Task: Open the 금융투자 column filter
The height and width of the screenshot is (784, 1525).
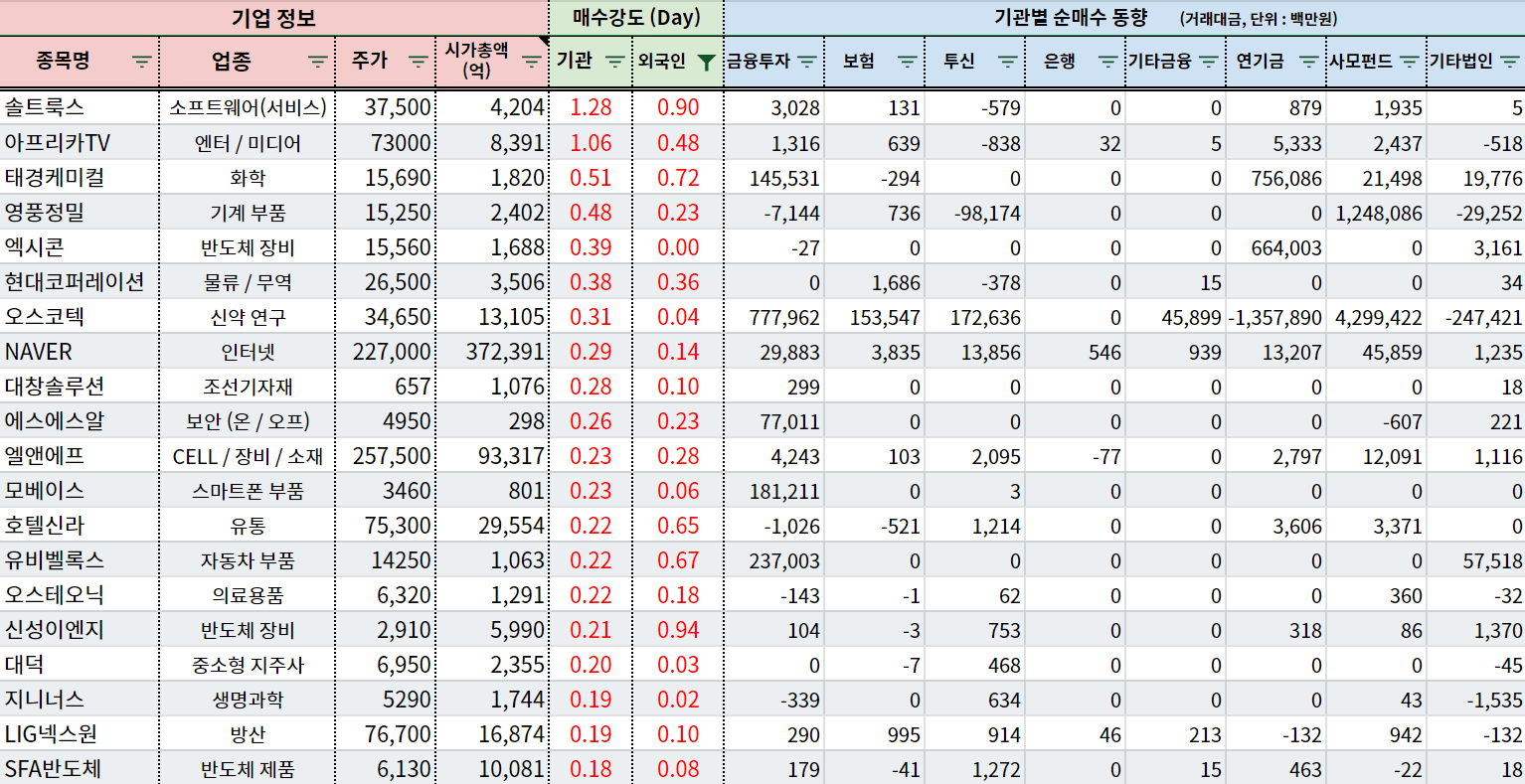Action: click(x=807, y=62)
